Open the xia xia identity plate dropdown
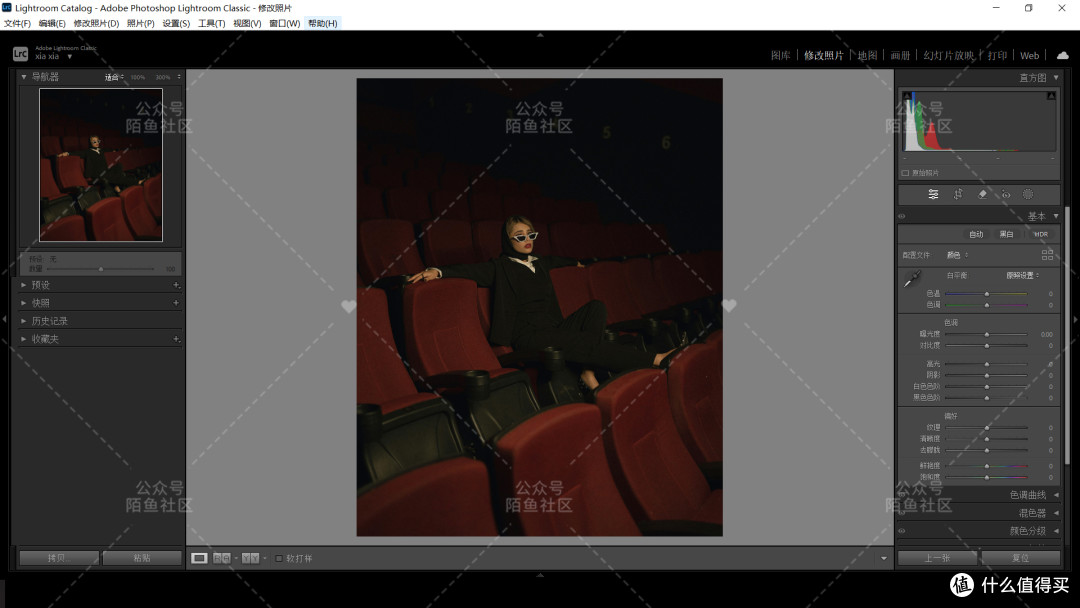This screenshot has height=608, width=1080. [x=70, y=56]
